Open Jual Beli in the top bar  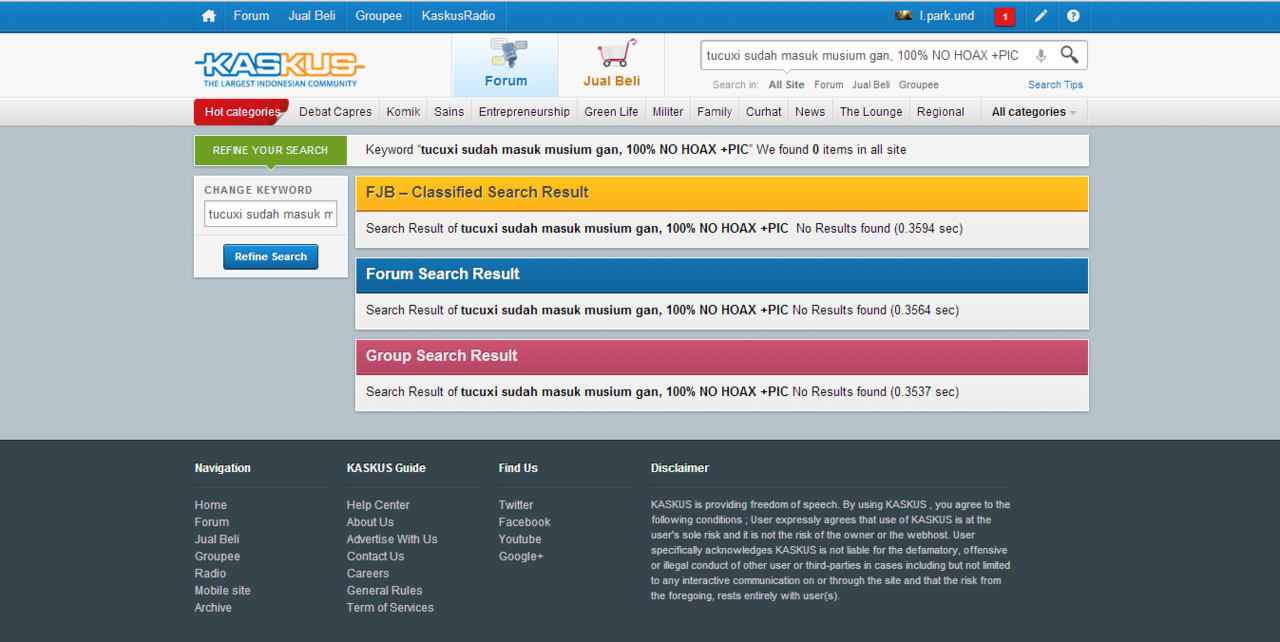point(312,16)
